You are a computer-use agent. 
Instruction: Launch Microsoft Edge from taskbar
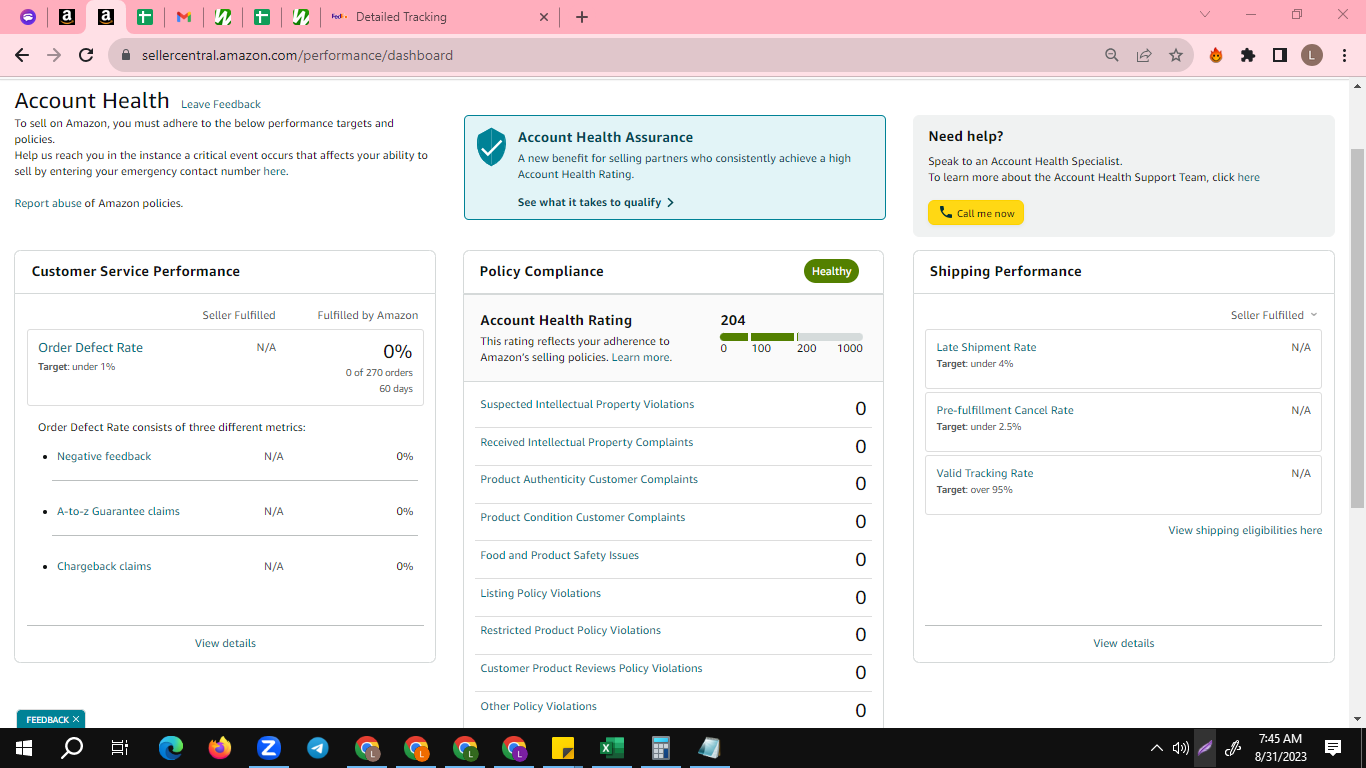click(171, 748)
